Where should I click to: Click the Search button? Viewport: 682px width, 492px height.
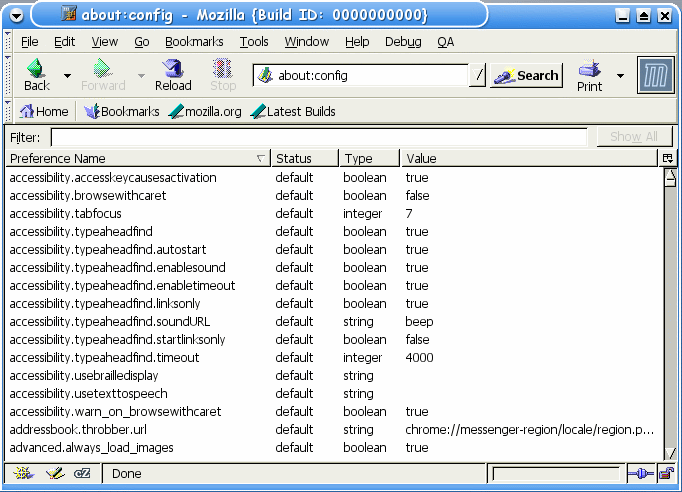point(526,76)
